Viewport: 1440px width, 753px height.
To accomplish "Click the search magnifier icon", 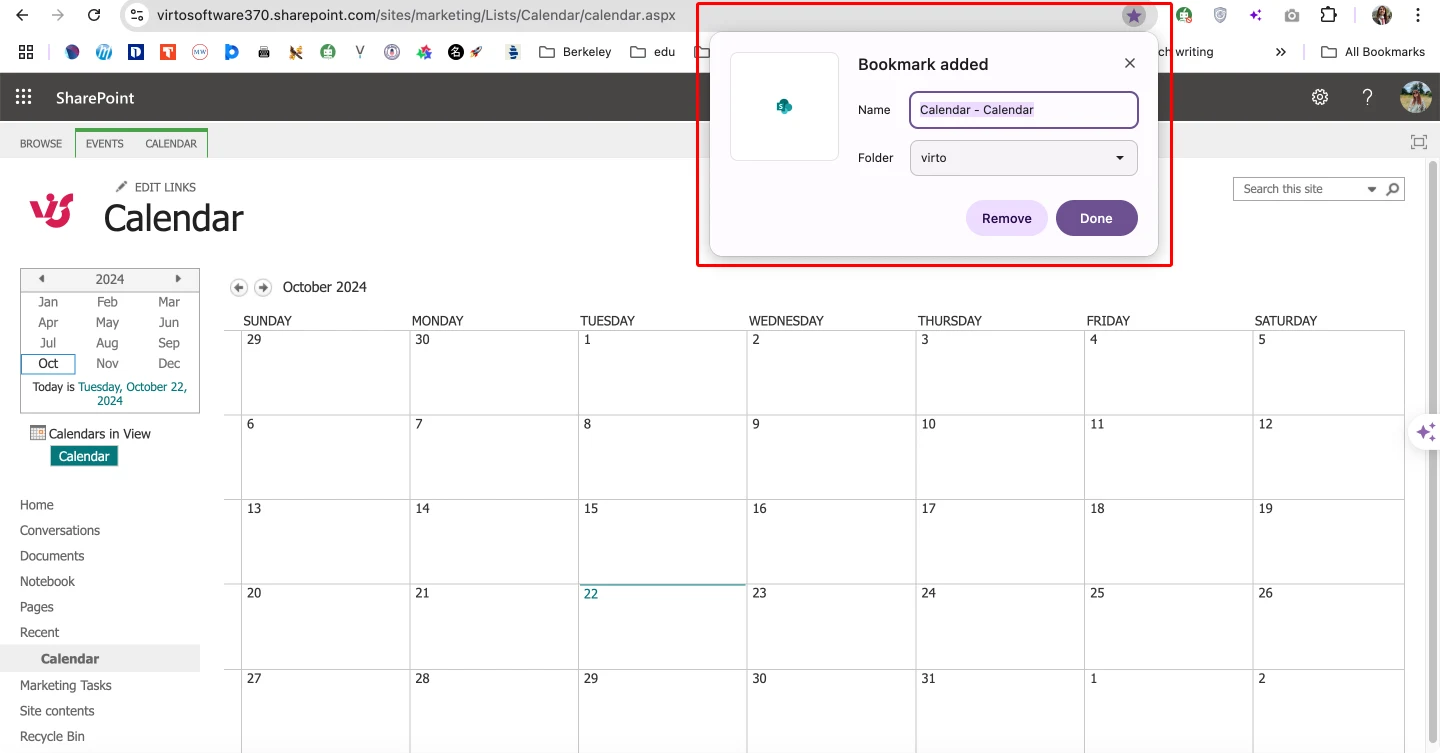I will 1393,188.
